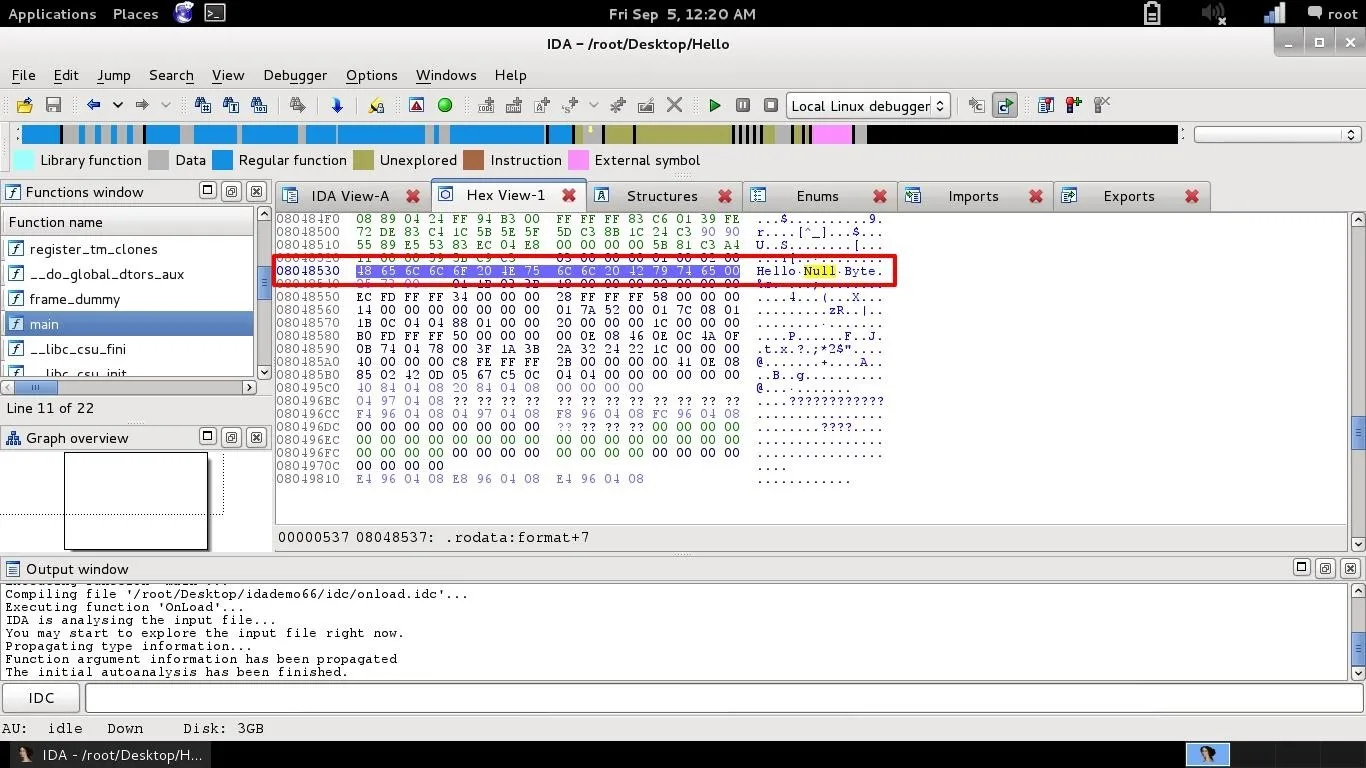Click the Save floppy disk icon
Image resolution: width=1366 pixels, height=768 pixels.
[x=53, y=105]
